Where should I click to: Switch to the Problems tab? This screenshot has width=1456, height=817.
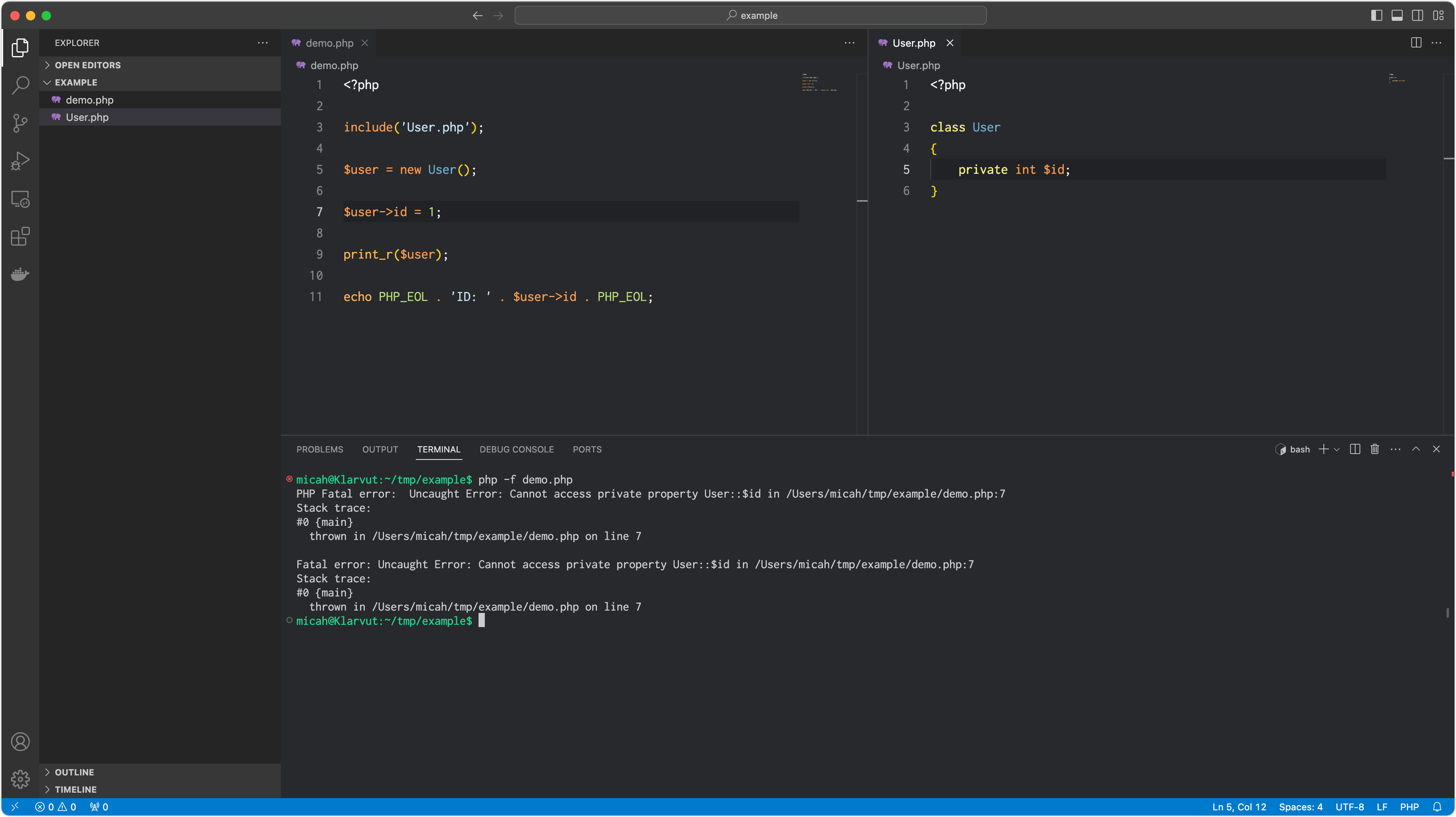[319, 449]
